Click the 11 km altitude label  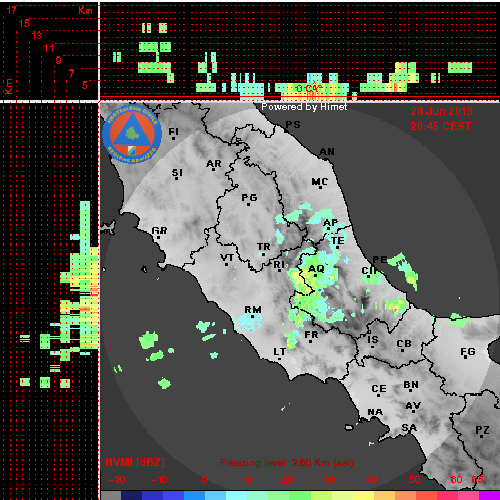tap(49, 48)
